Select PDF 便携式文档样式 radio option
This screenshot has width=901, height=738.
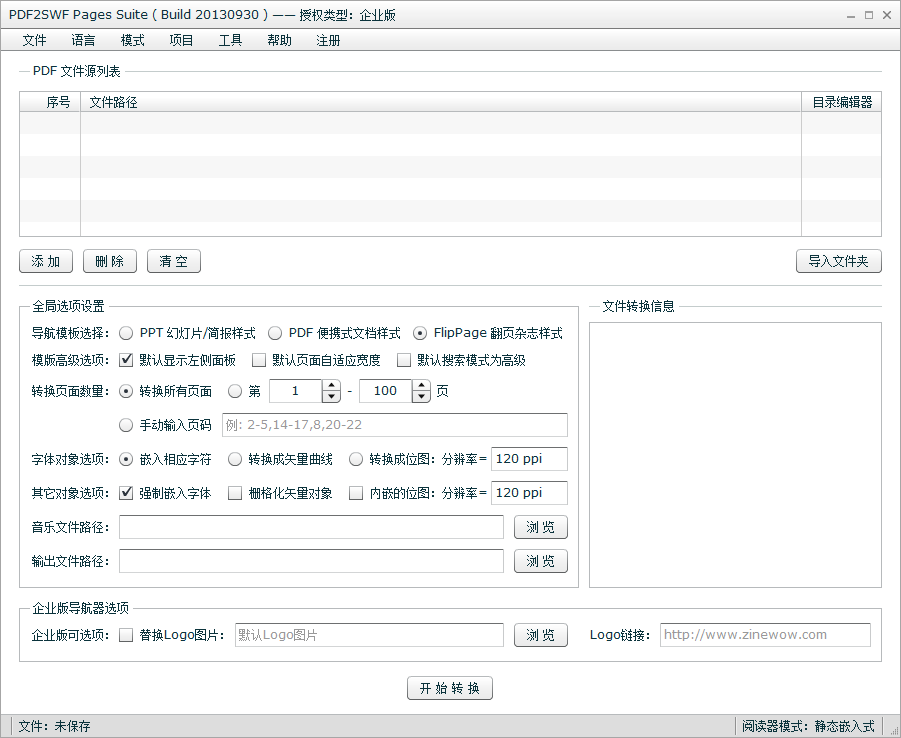coord(276,333)
